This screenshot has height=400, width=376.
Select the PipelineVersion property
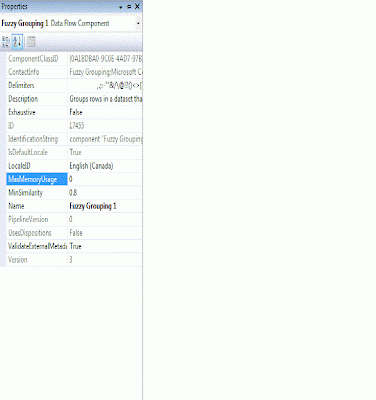pos(28,219)
